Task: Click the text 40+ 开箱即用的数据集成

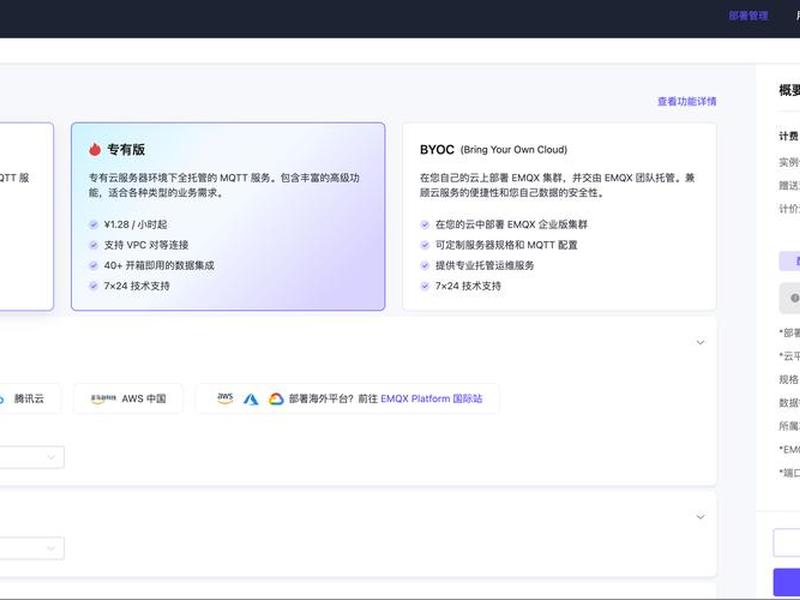Action: pyautogui.click(x=159, y=265)
